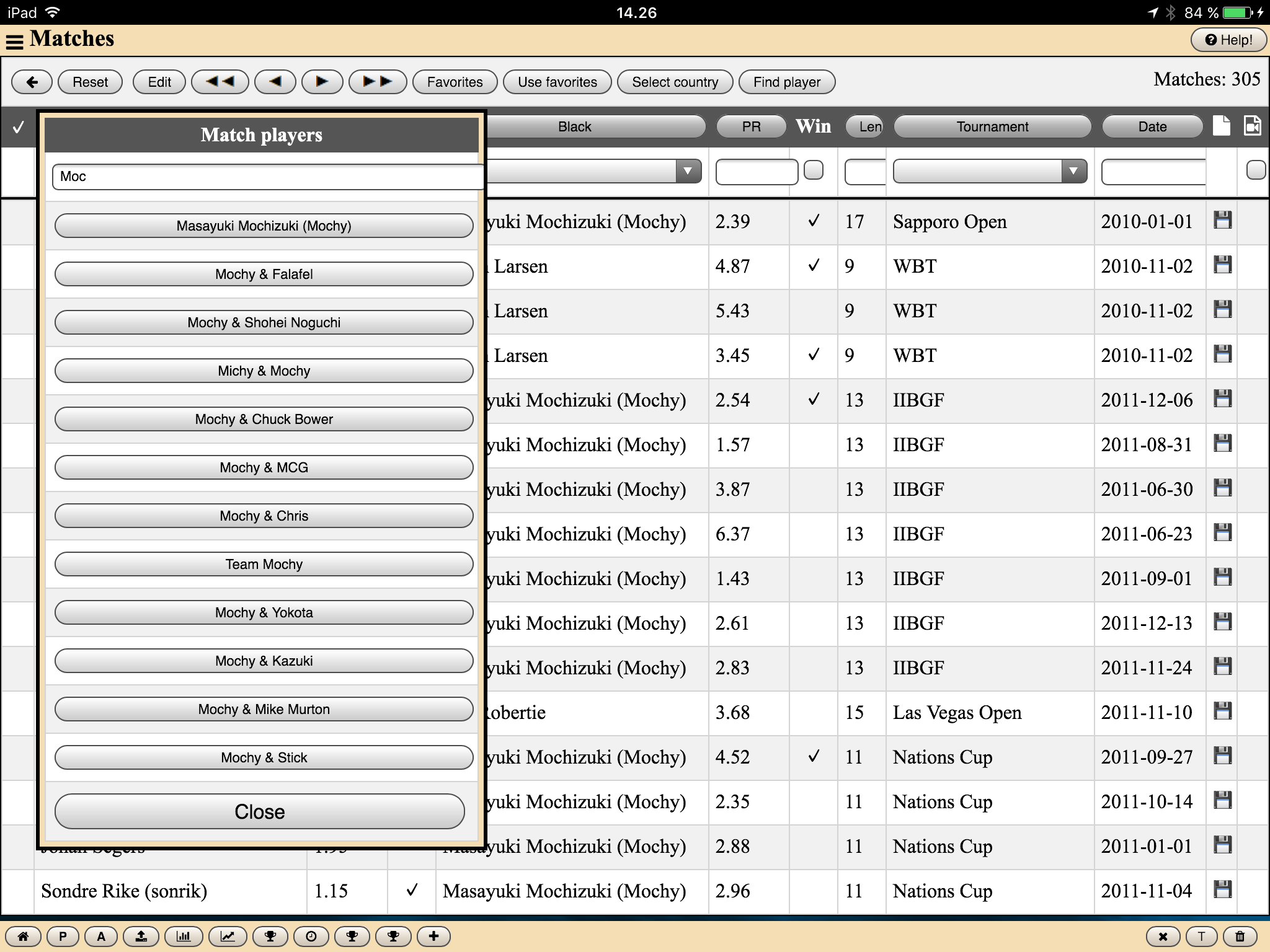Sort by the PR column header
This screenshot has height=952, width=1270.
coord(751,126)
